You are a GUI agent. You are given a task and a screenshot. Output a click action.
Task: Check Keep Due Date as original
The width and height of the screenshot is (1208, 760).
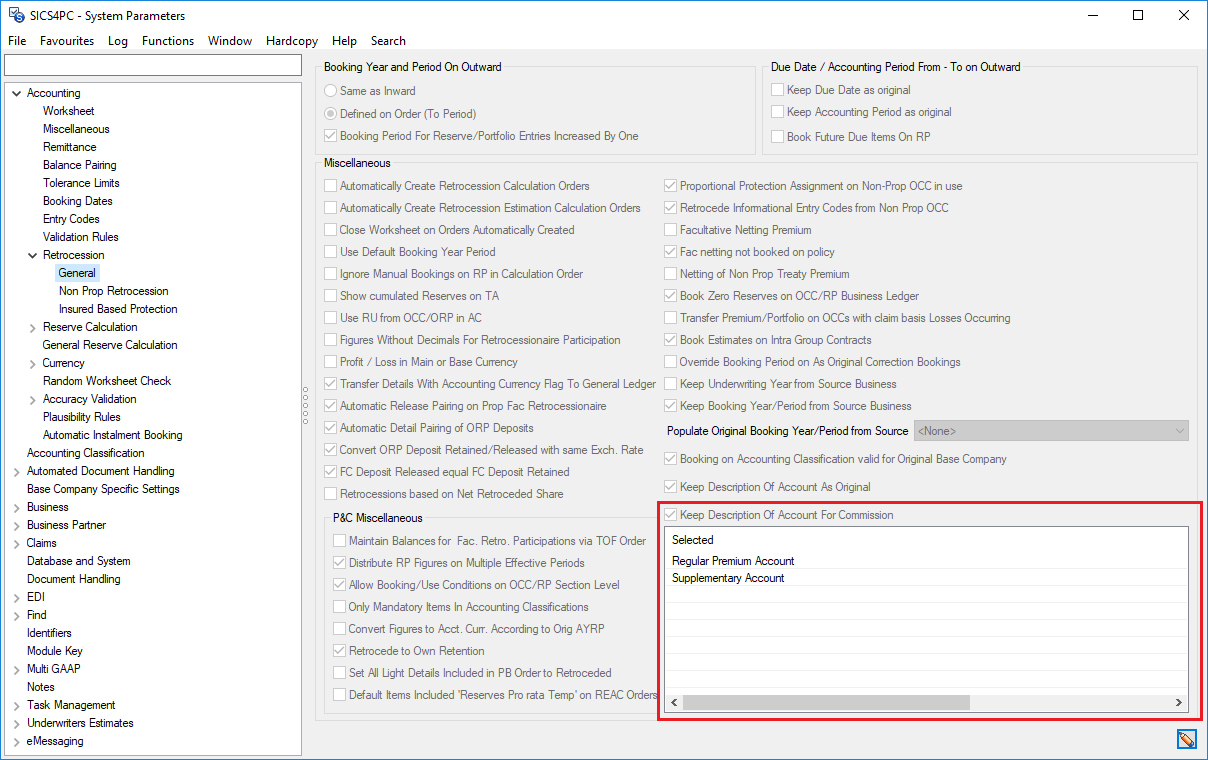pyautogui.click(x=778, y=90)
